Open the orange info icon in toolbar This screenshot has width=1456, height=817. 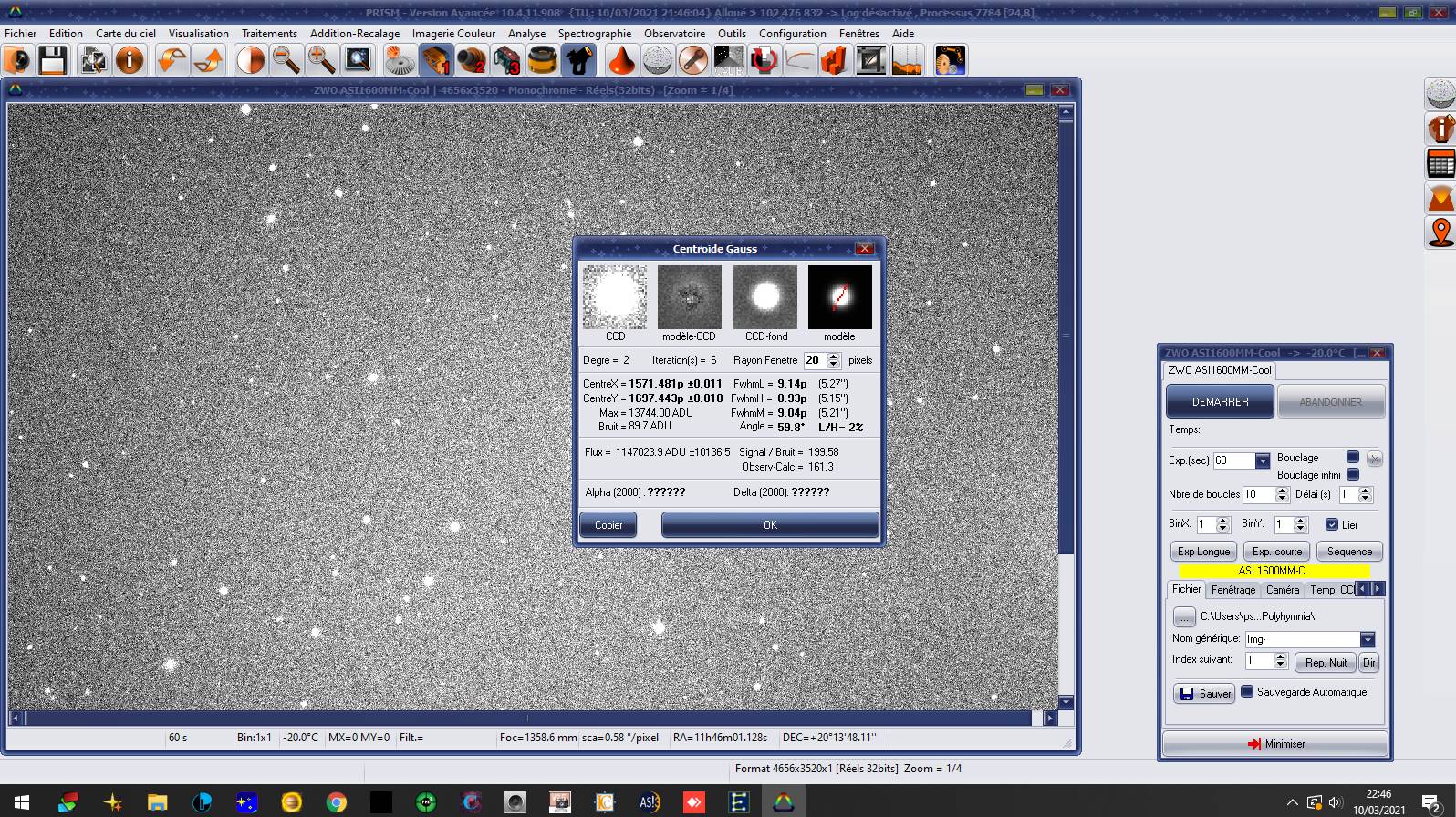click(130, 60)
